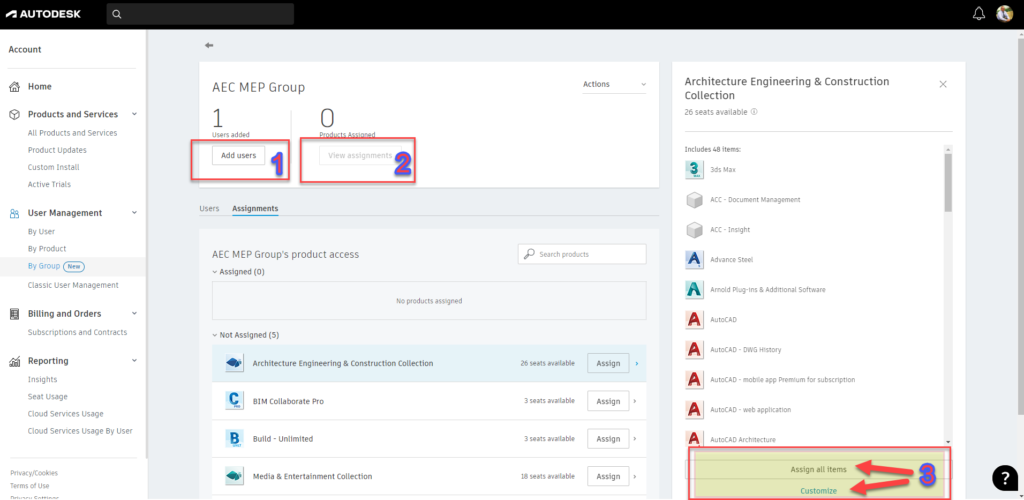
Task: Open the Terms of Use link
Action: pos(29,486)
